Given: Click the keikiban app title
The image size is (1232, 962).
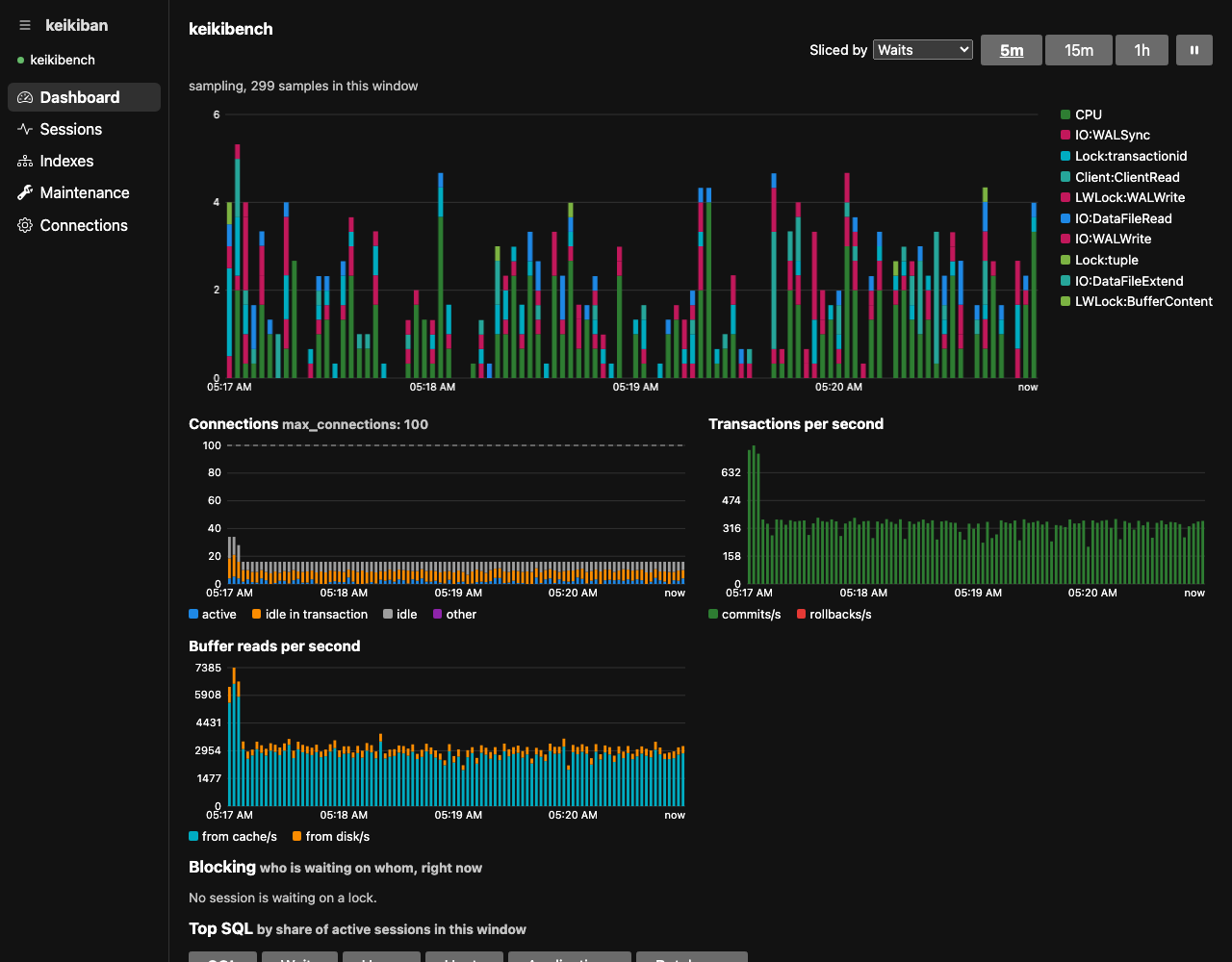Looking at the screenshot, I should 76,26.
